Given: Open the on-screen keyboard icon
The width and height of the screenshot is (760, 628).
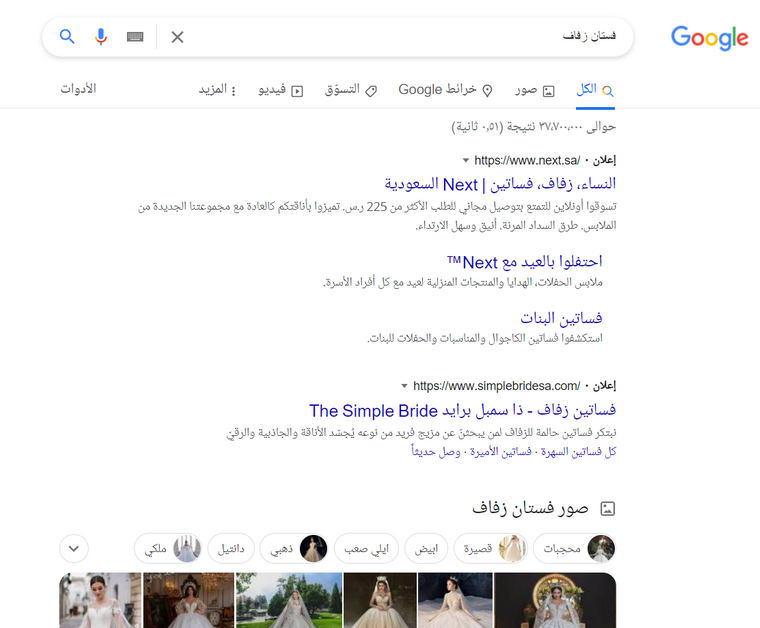Looking at the screenshot, I should [135, 37].
